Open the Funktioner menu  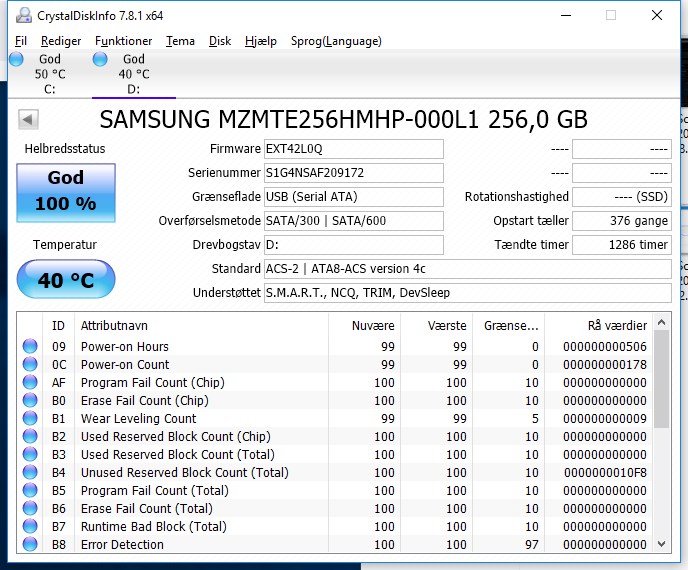click(x=123, y=41)
